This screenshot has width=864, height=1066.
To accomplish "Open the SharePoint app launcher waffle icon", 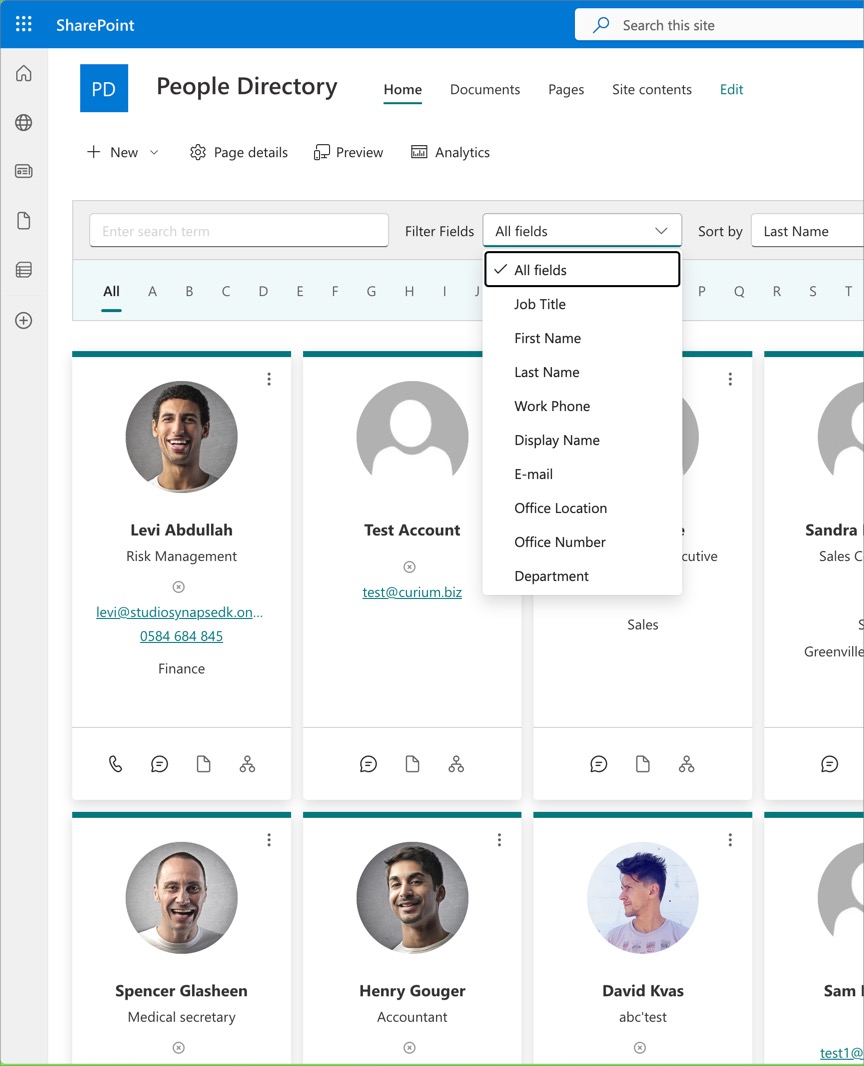I will click(x=24, y=24).
